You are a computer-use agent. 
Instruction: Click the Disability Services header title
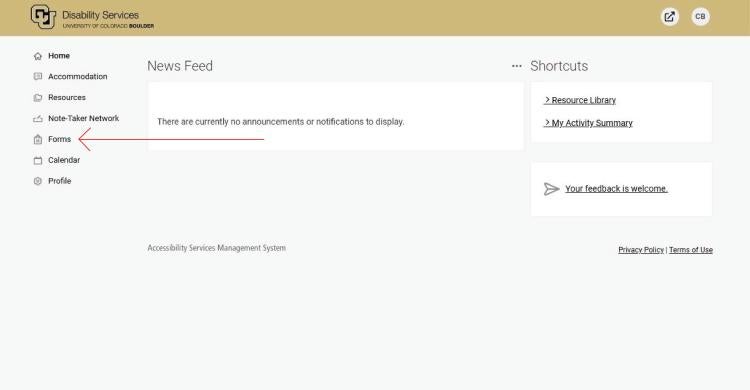pos(100,15)
